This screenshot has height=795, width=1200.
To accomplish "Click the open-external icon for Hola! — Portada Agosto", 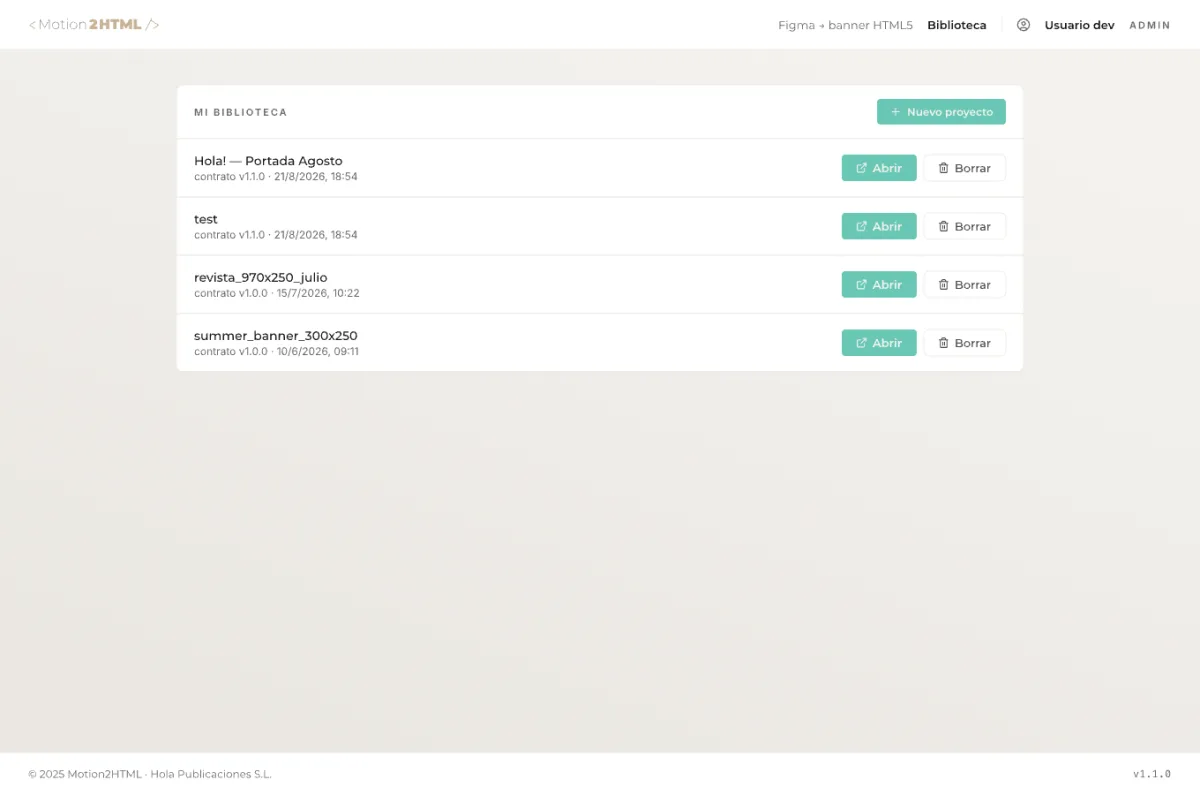I will tap(861, 168).
